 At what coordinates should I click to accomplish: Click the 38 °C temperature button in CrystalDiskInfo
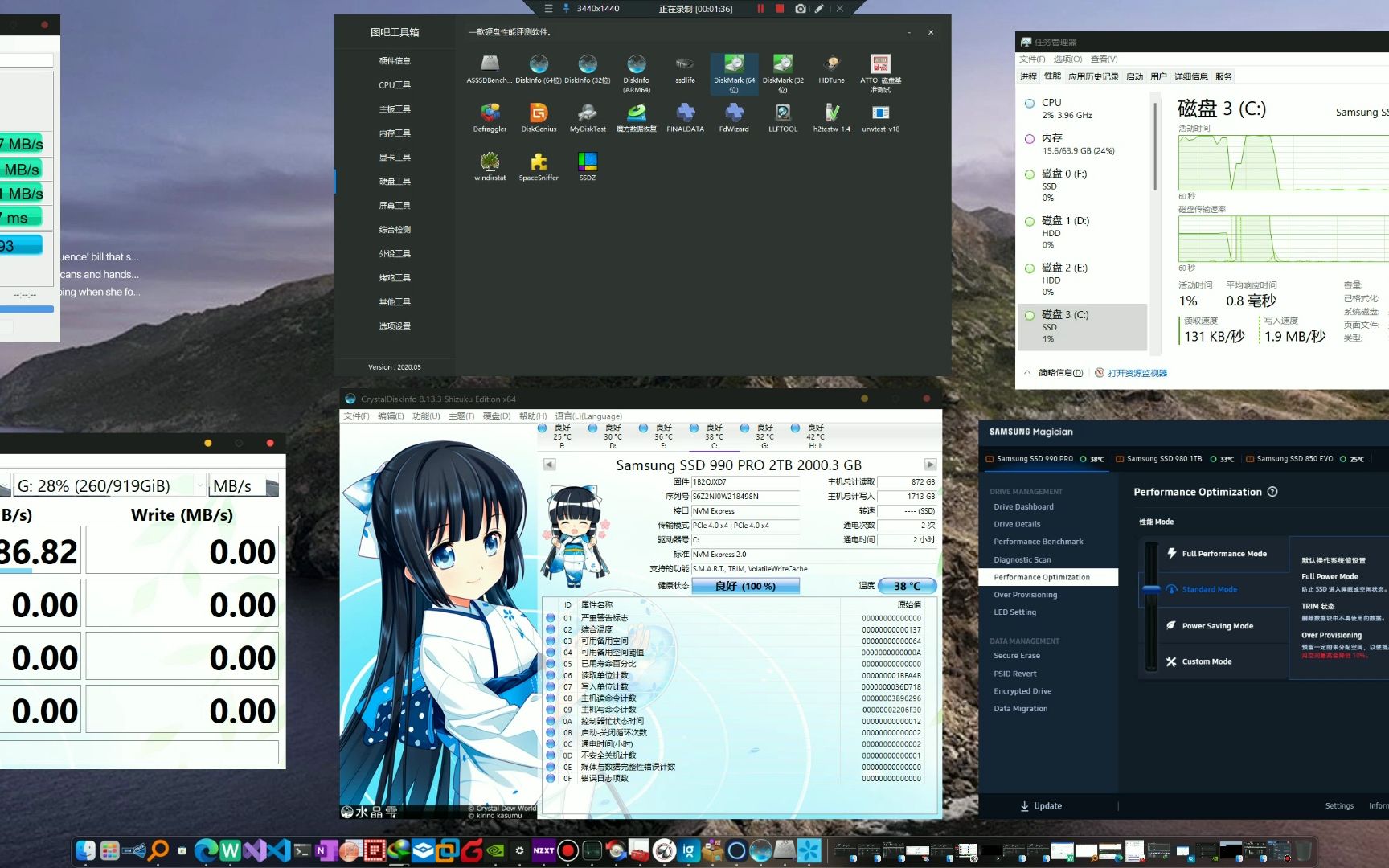pyautogui.click(x=907, y=586)
